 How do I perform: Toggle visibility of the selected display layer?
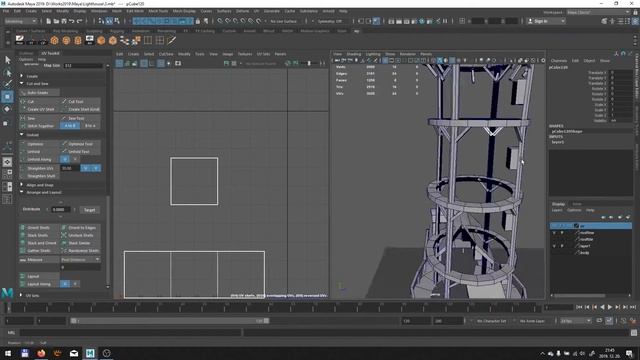554,226
